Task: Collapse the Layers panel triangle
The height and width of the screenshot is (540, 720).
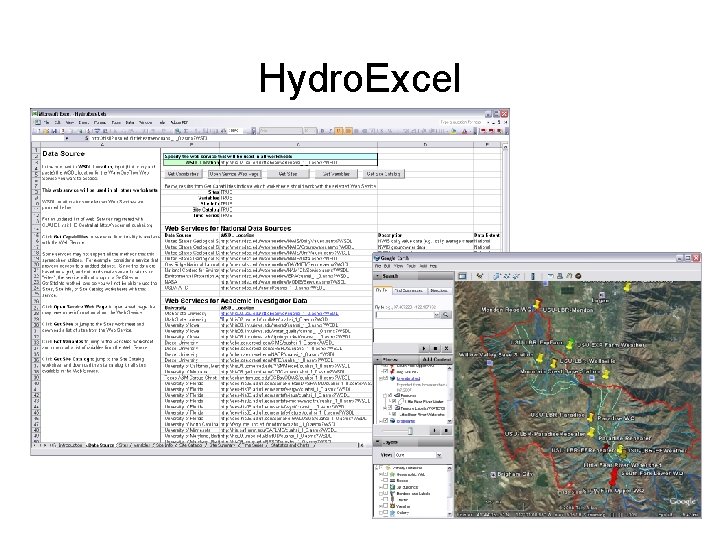Action: (x=377, y=442)
